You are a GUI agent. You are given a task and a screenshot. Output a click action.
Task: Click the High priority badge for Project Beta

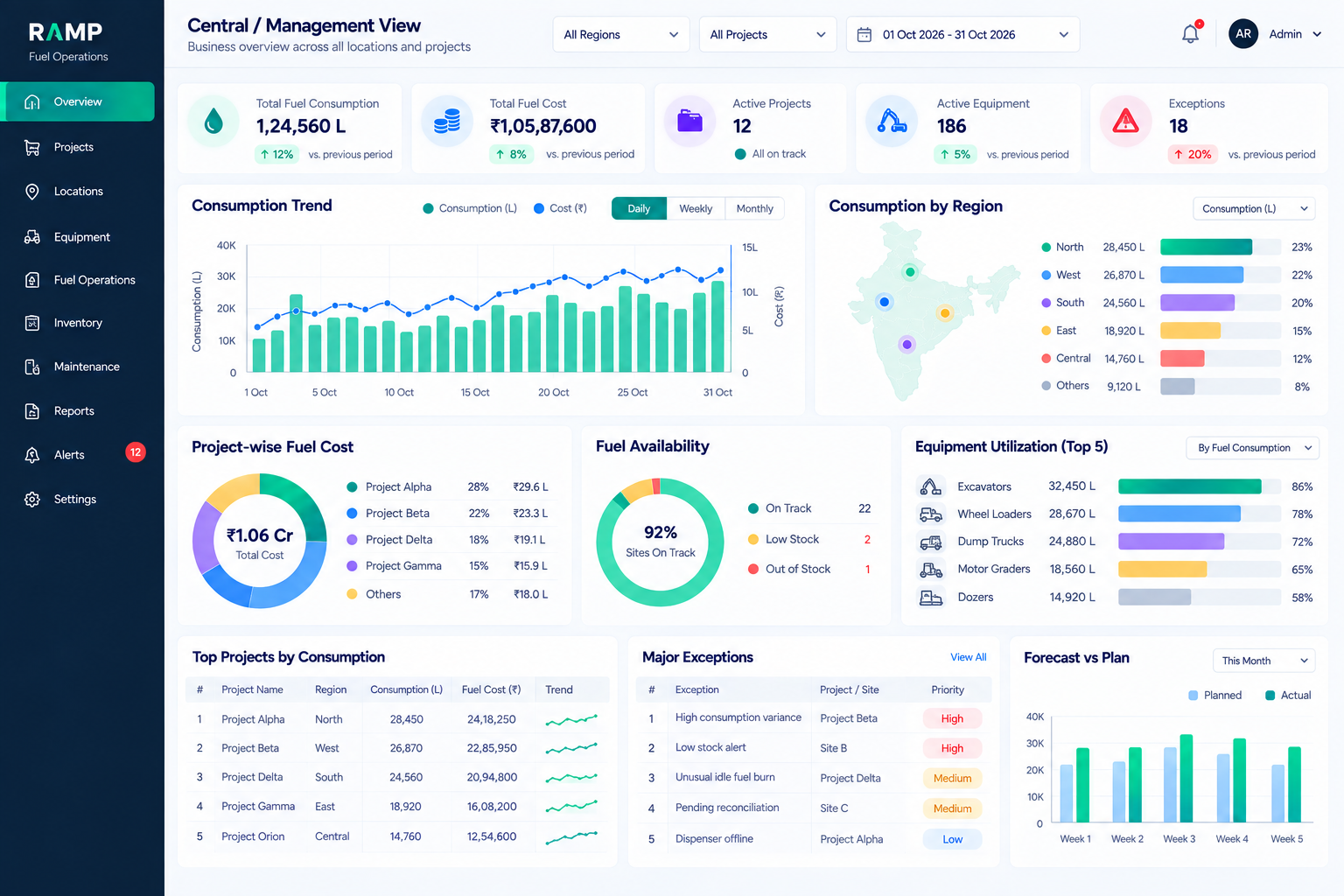[x=952, y=718]
